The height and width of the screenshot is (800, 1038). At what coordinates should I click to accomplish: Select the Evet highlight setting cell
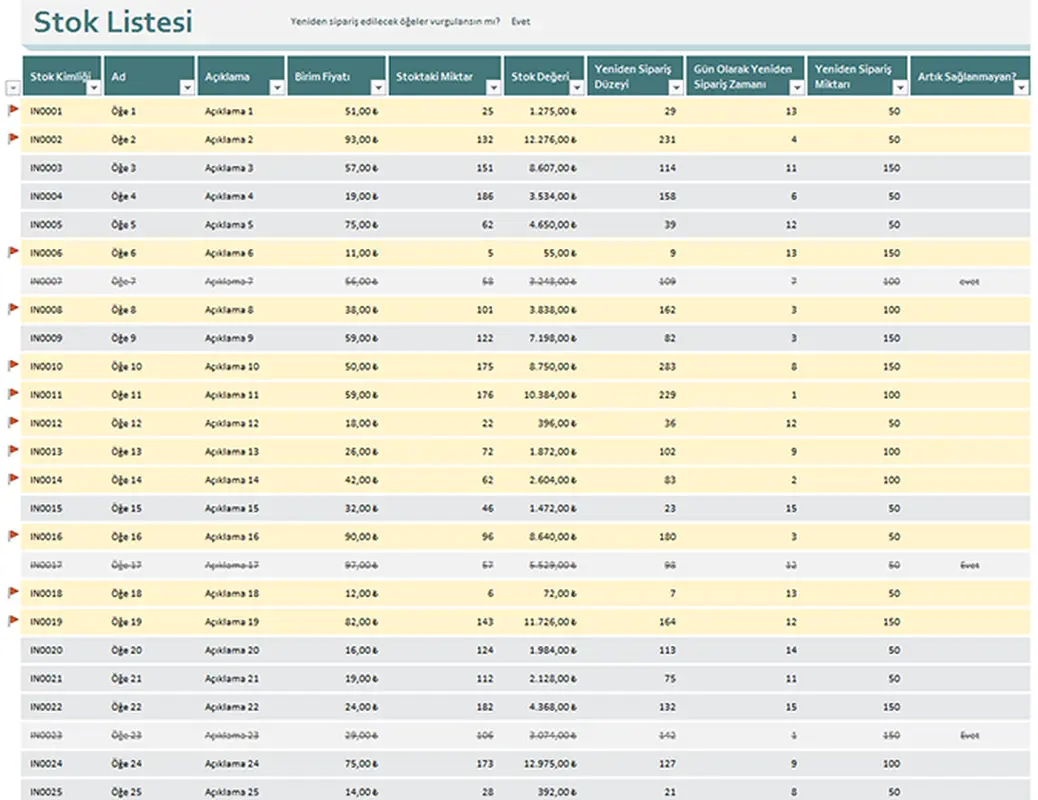pyautogui.click(x=521, y=22)
